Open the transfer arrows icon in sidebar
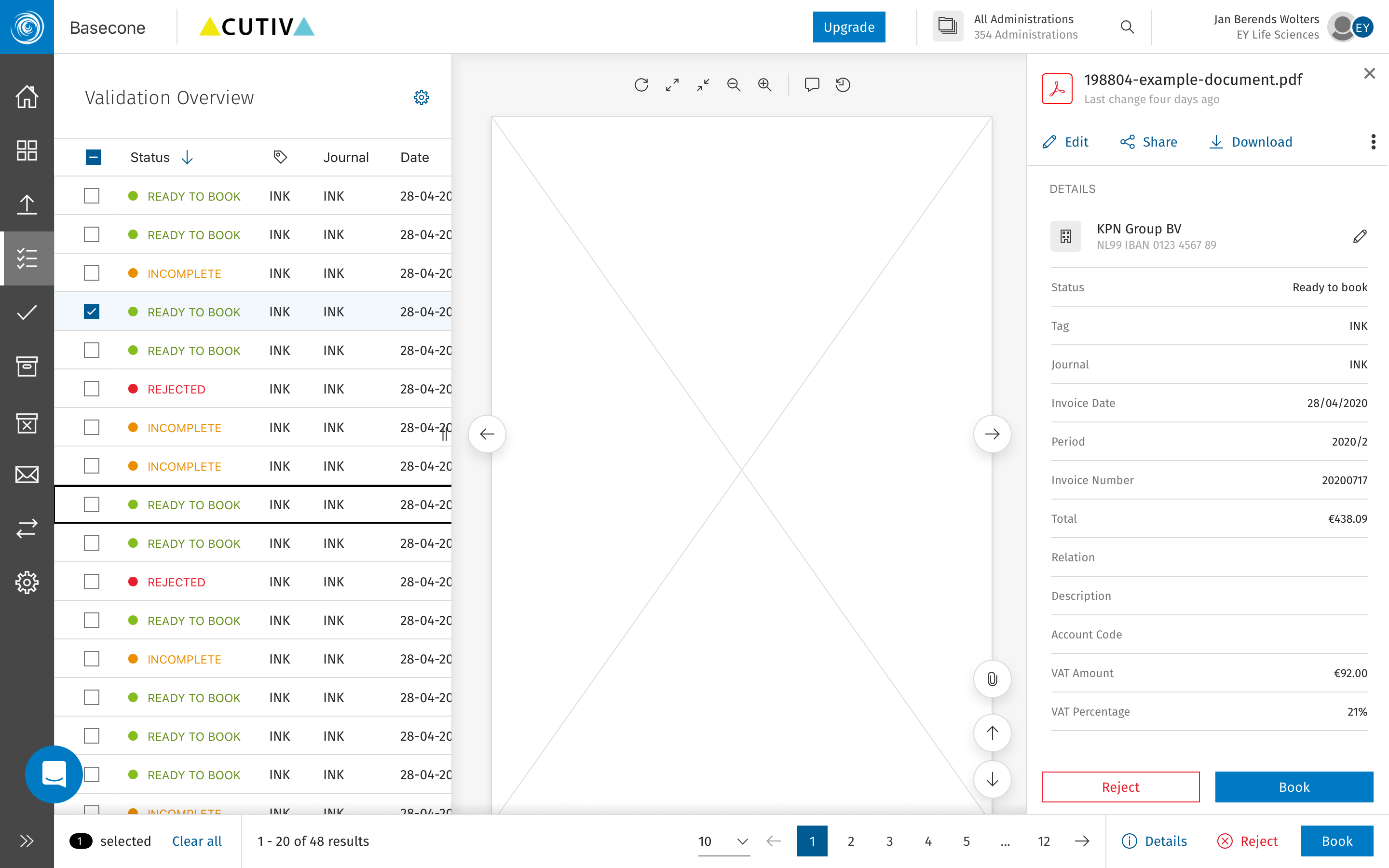The width and height of the screenshot is (1389, 868). click(27, 528)
